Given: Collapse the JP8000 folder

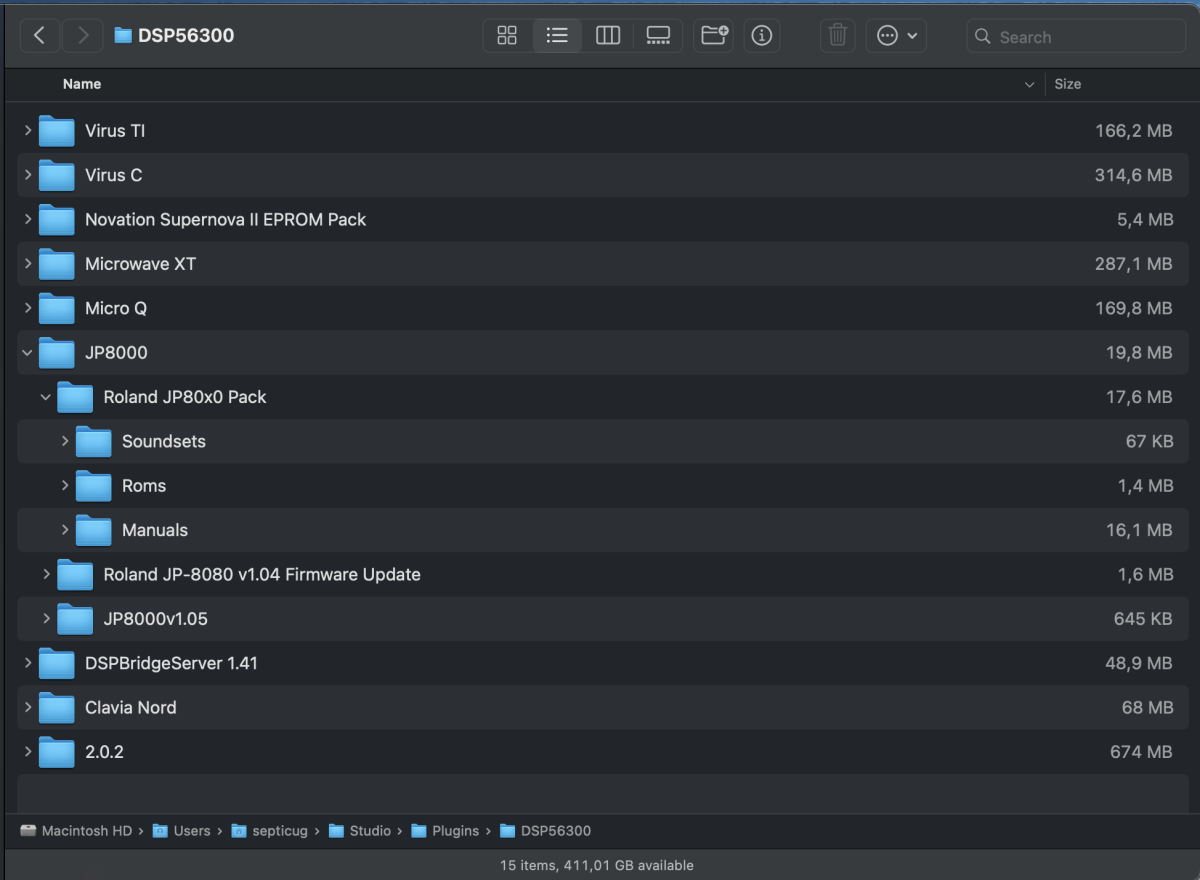Looking at the screenshot, I should click(28, 352).
